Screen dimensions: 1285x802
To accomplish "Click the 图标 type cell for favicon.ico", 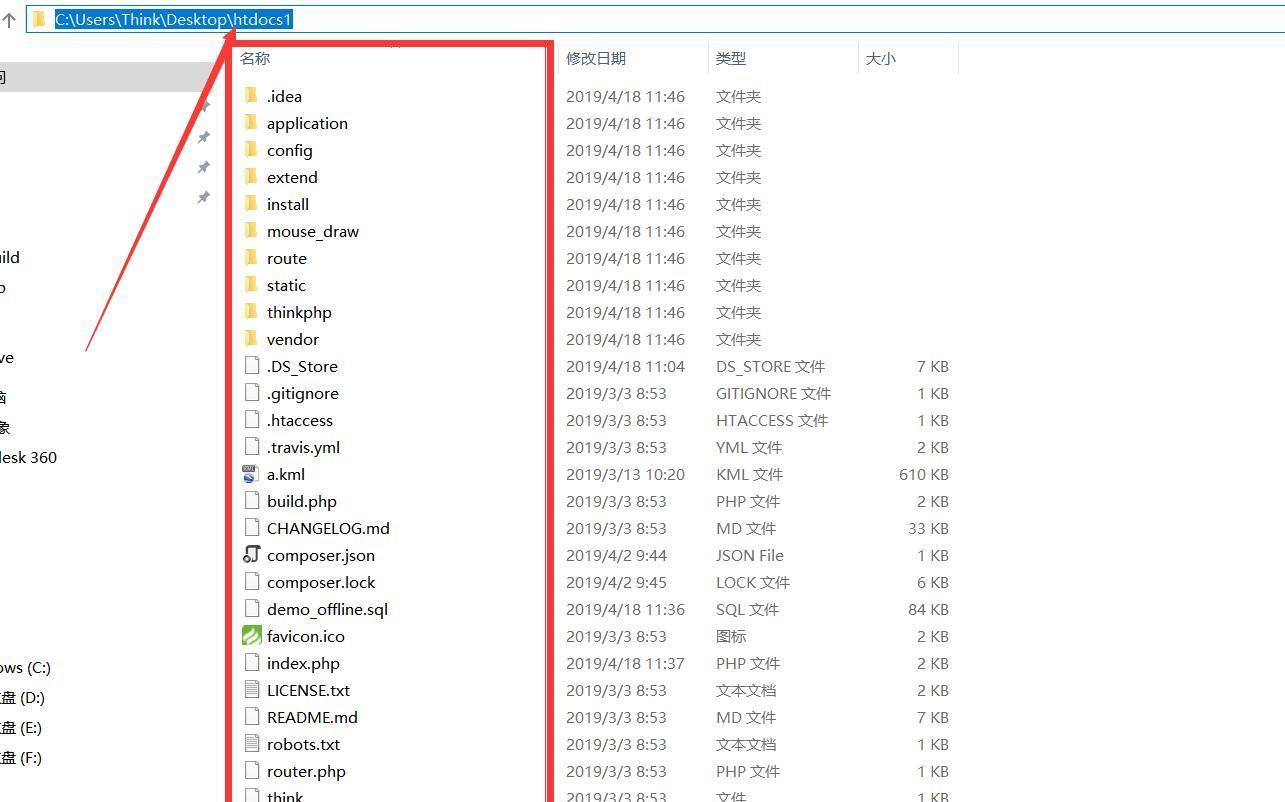I will pyautogui.click(x=731, y=636).
